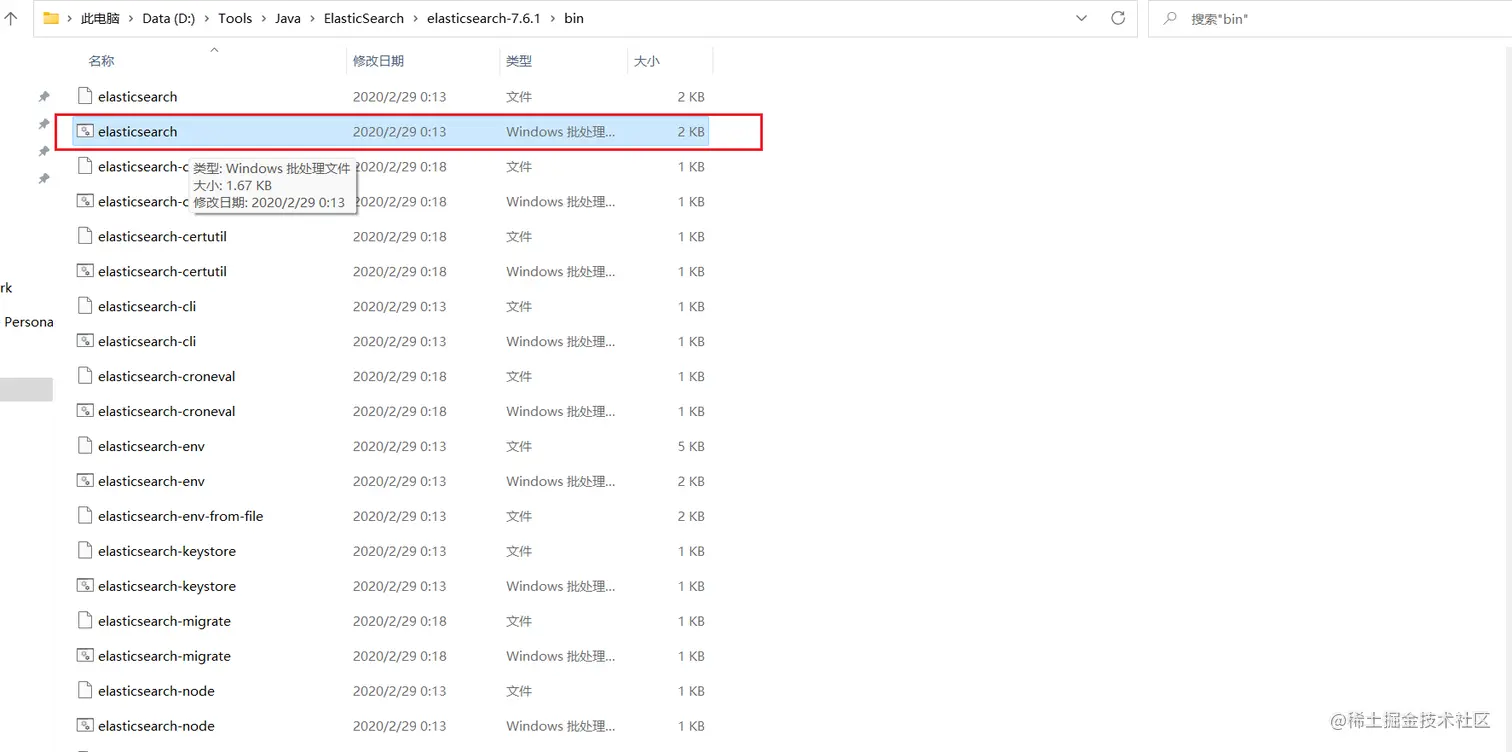This screenshot has height=752, width=1512.
Task: Click the icon of the plain elasticsearch 文件 entry
Action: [85, 96]
